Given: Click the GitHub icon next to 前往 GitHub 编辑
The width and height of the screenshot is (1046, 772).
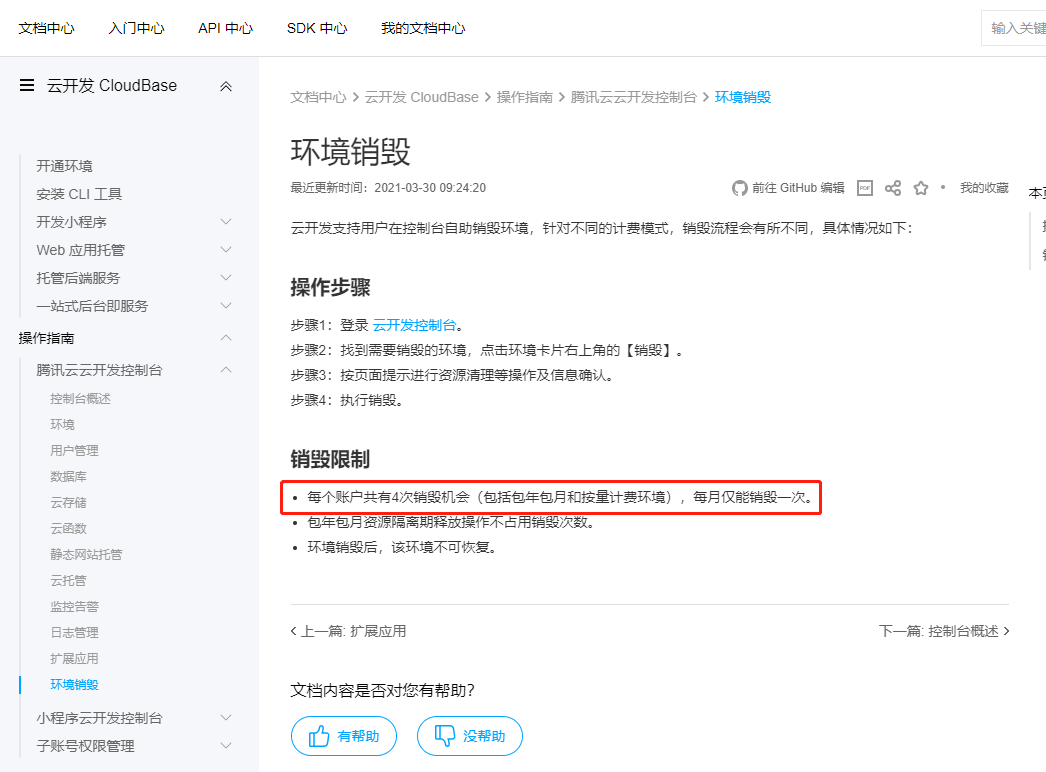Looking at the screenshot, I should tap(739, 188).
